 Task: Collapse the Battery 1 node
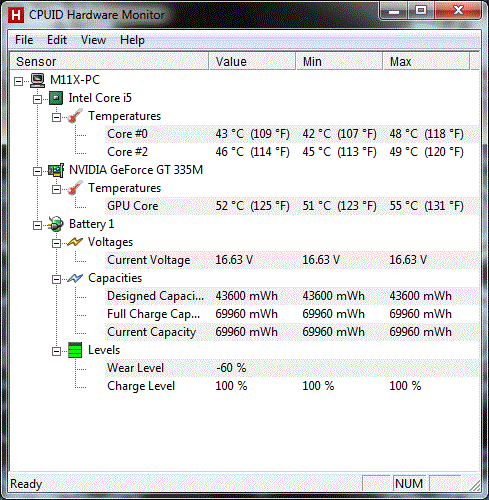click(37, 225)
